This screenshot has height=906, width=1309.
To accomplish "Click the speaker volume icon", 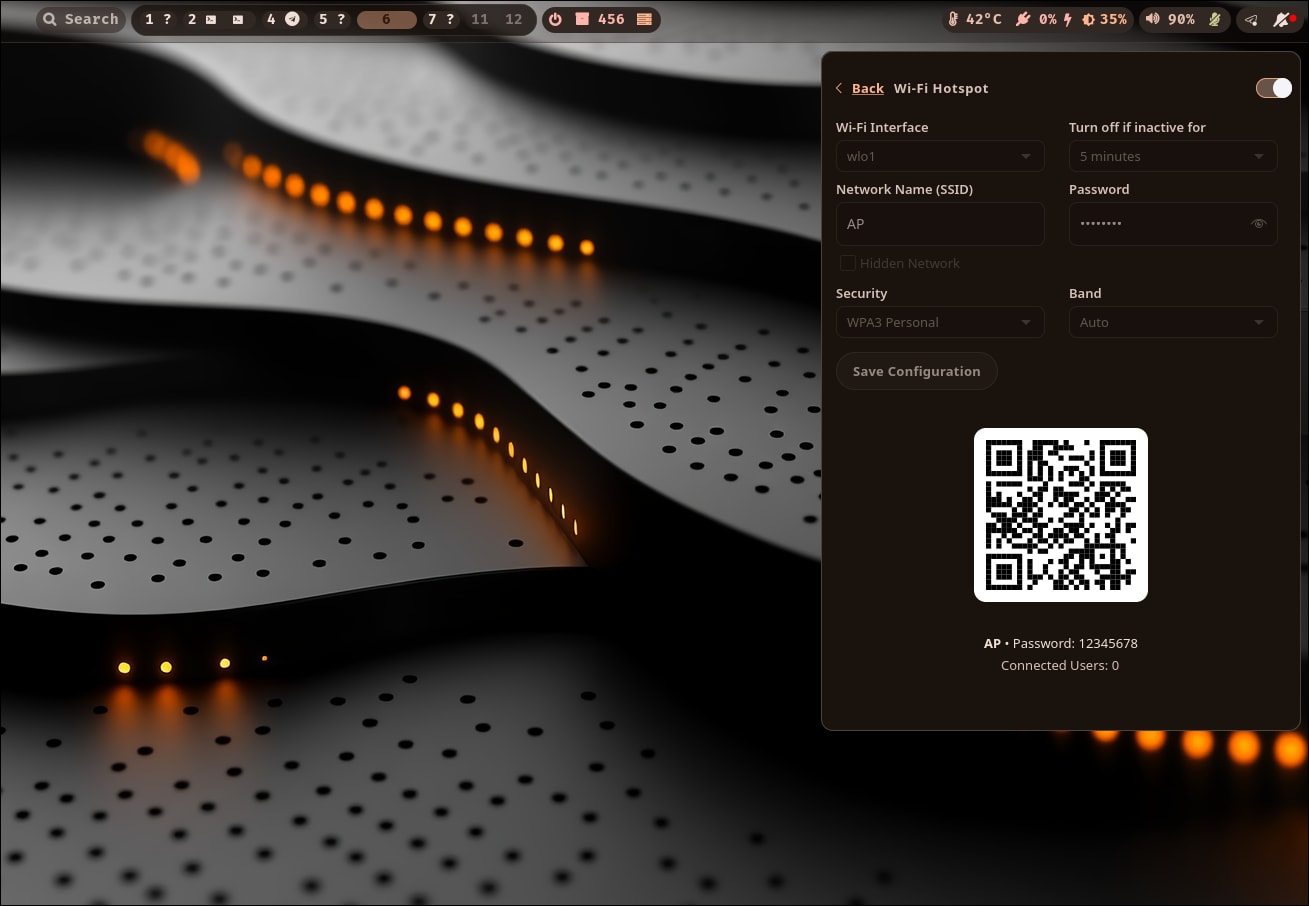I will (x=1153, y=19).
